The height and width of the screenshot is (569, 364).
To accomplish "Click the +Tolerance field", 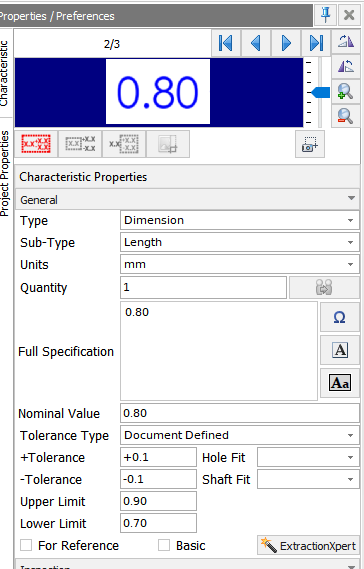I will point(158,457).
